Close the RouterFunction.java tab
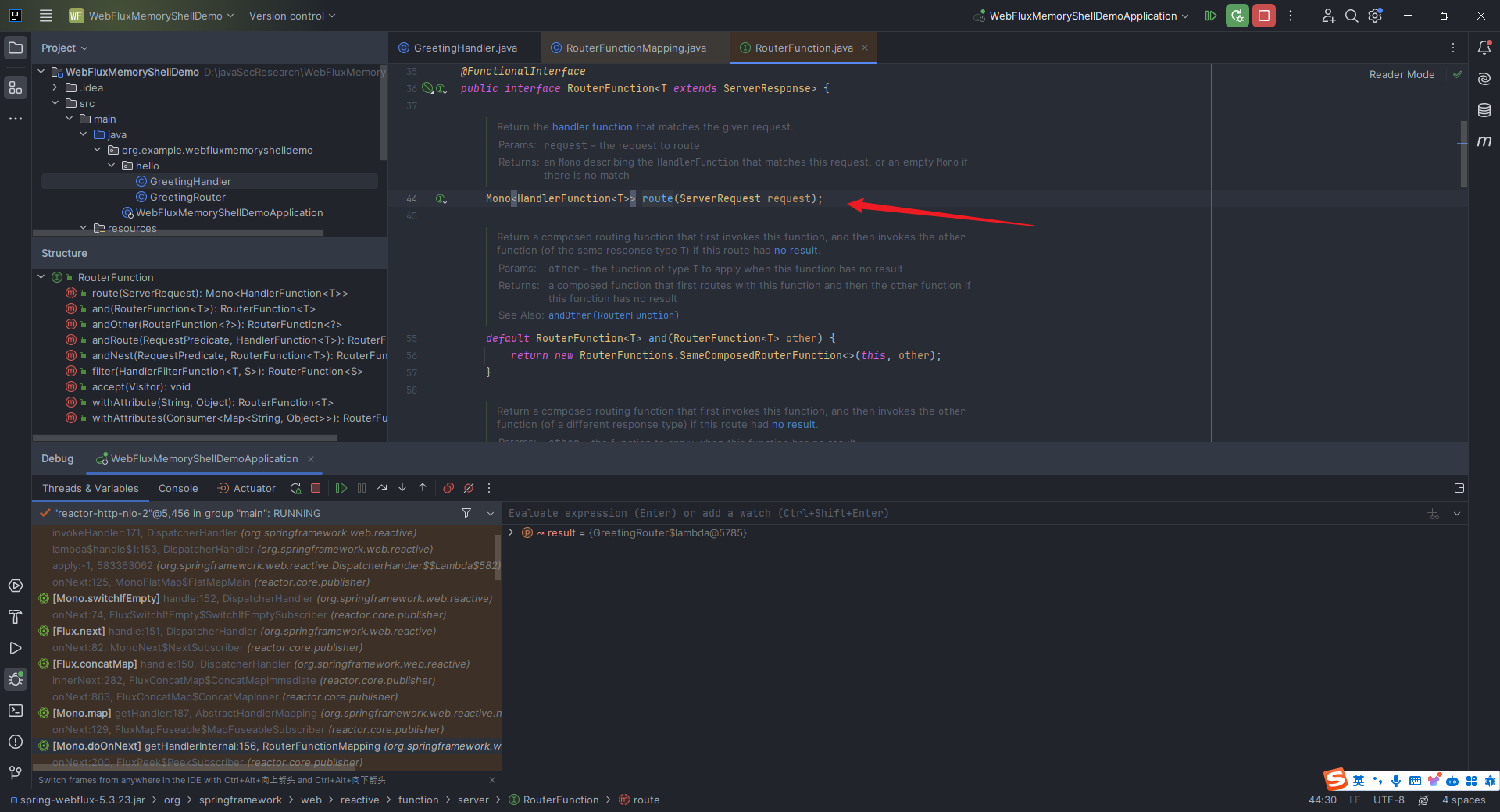 tap(865, 48)
